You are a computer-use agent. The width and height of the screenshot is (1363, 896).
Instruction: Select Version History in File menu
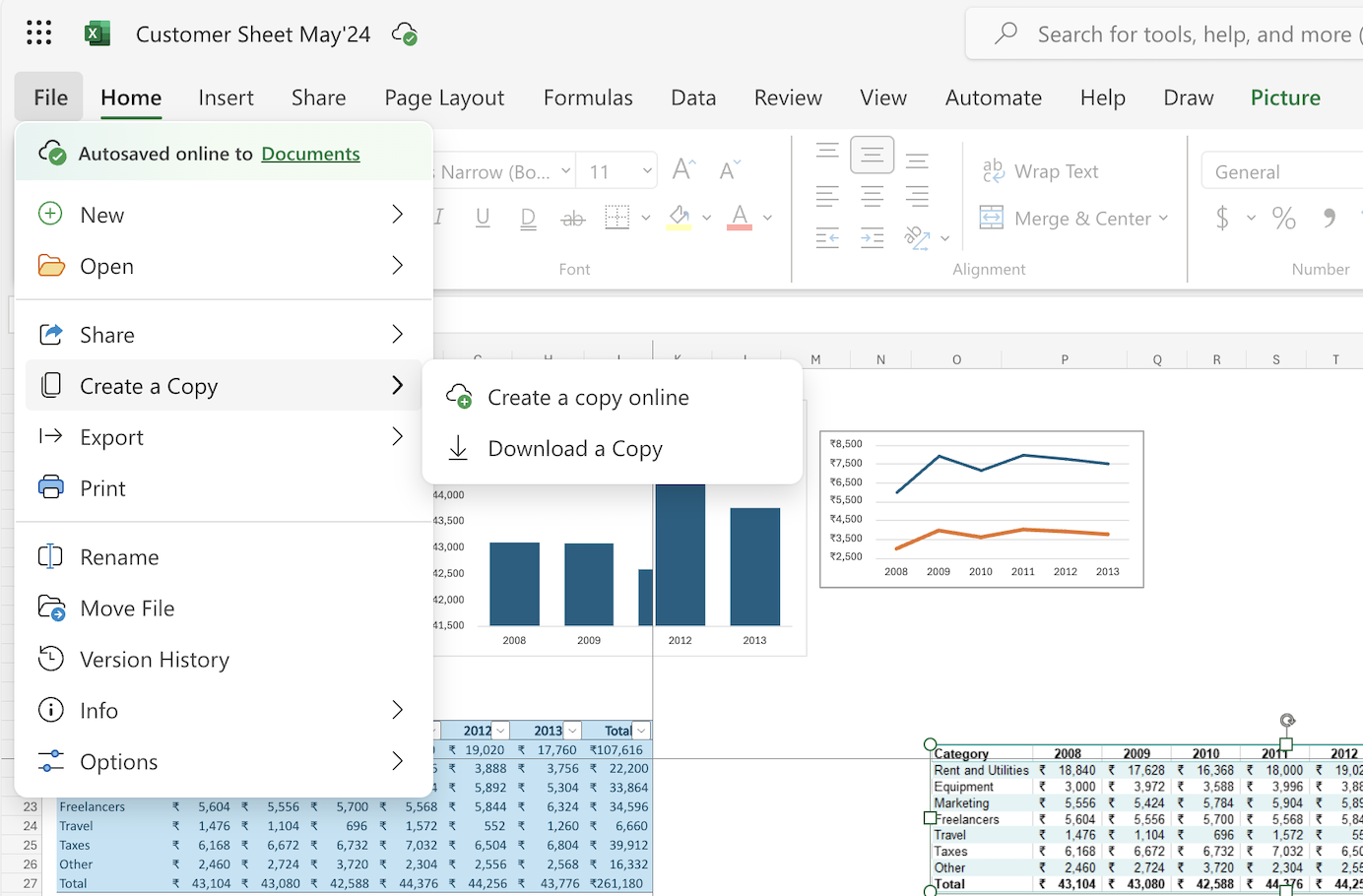(x=155, y=660)
